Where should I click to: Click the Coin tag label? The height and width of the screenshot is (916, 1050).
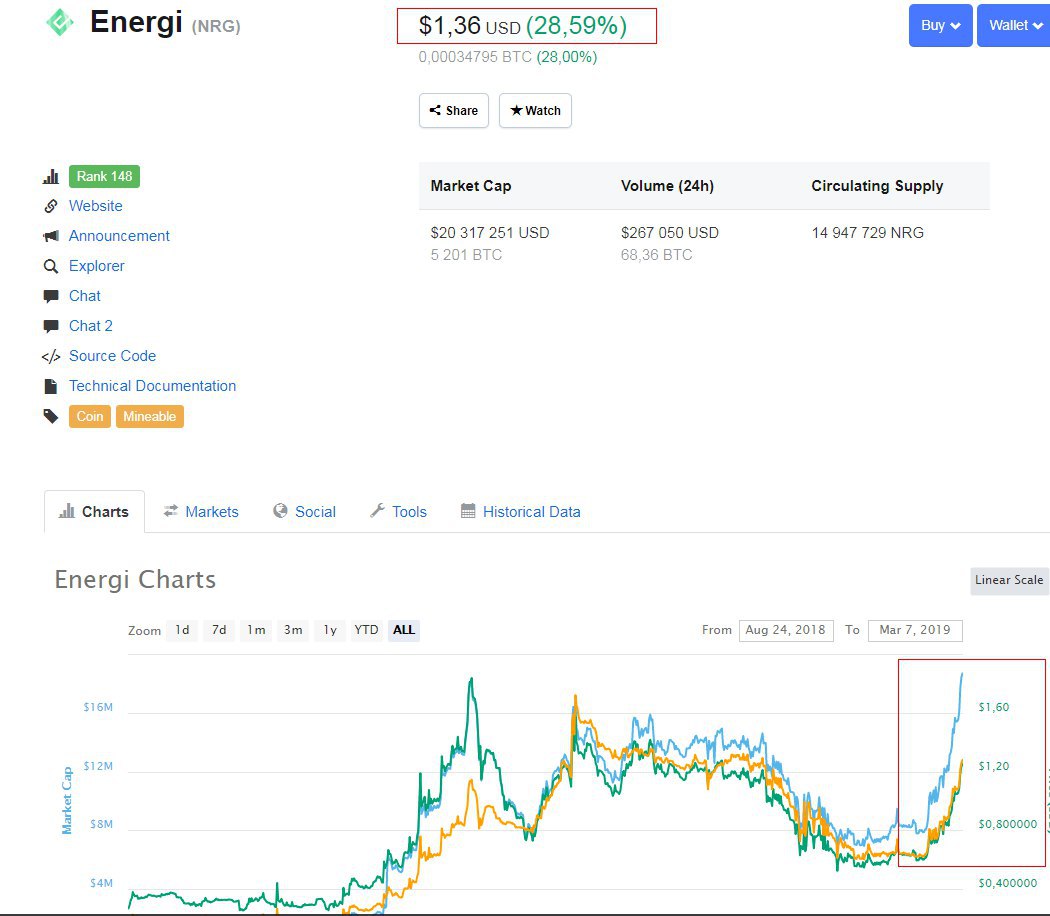coord(90,416)
